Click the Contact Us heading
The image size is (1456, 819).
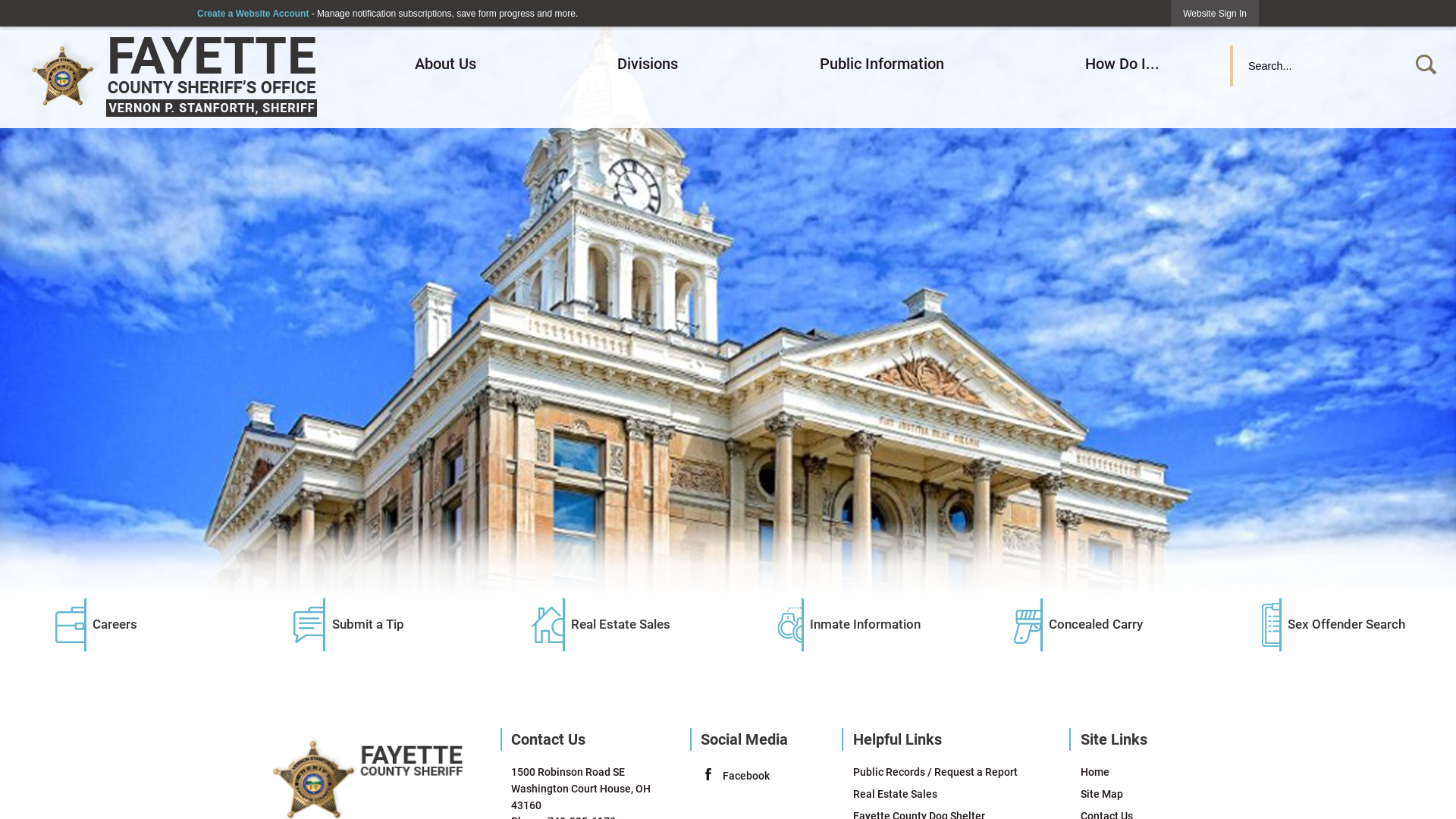548,739
